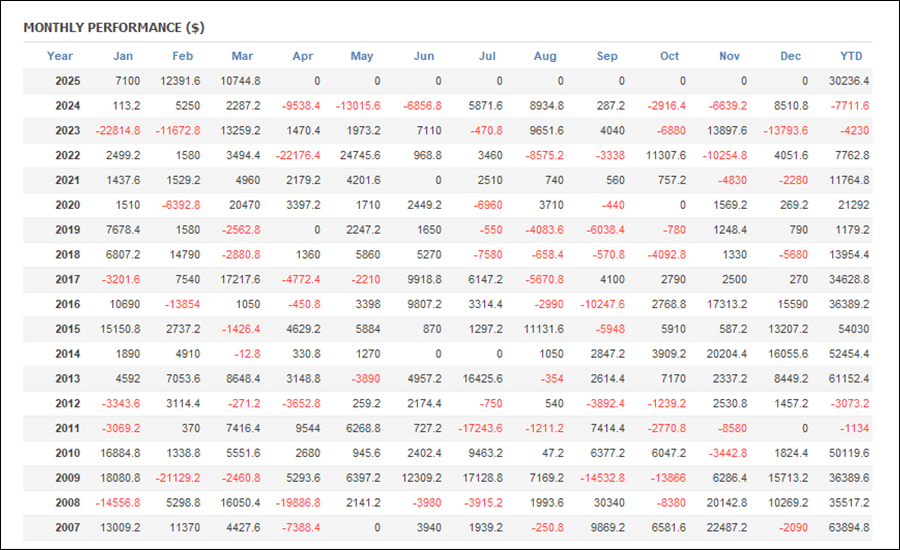Click the 2009 February value -21129.2

pos(178,478)
